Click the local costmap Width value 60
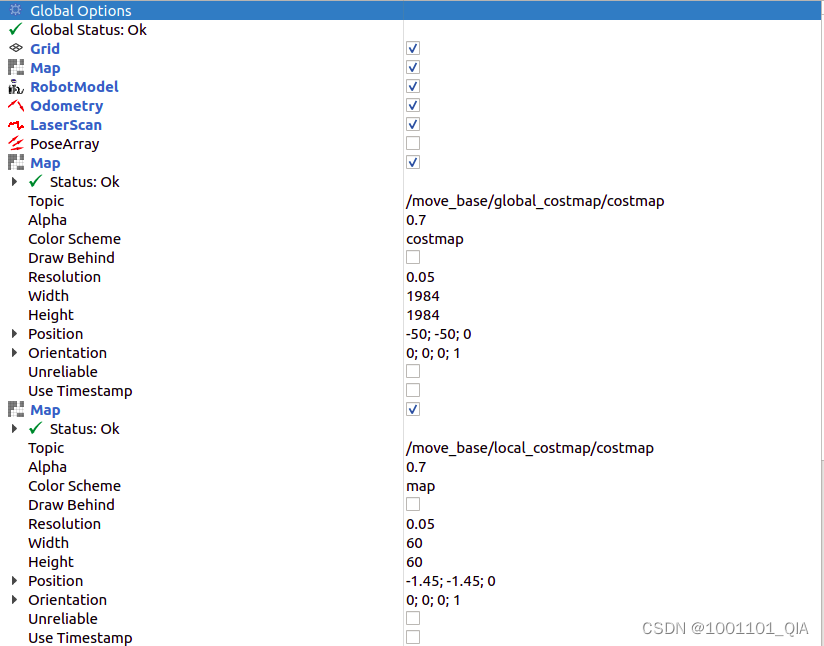Viewport: 824px width, 646px height. click(x=414, y=543)
